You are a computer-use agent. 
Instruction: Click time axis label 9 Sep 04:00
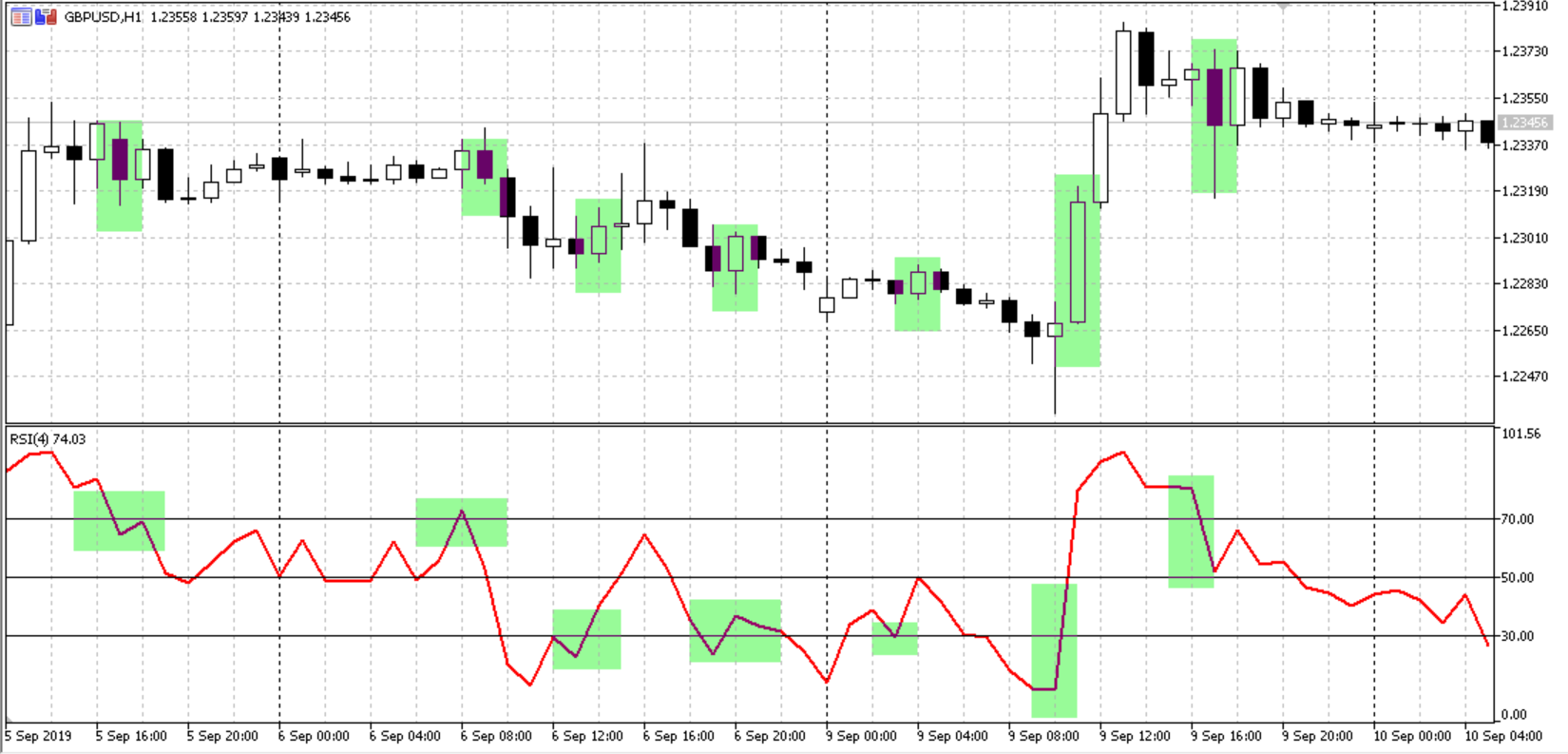(952, 736)
